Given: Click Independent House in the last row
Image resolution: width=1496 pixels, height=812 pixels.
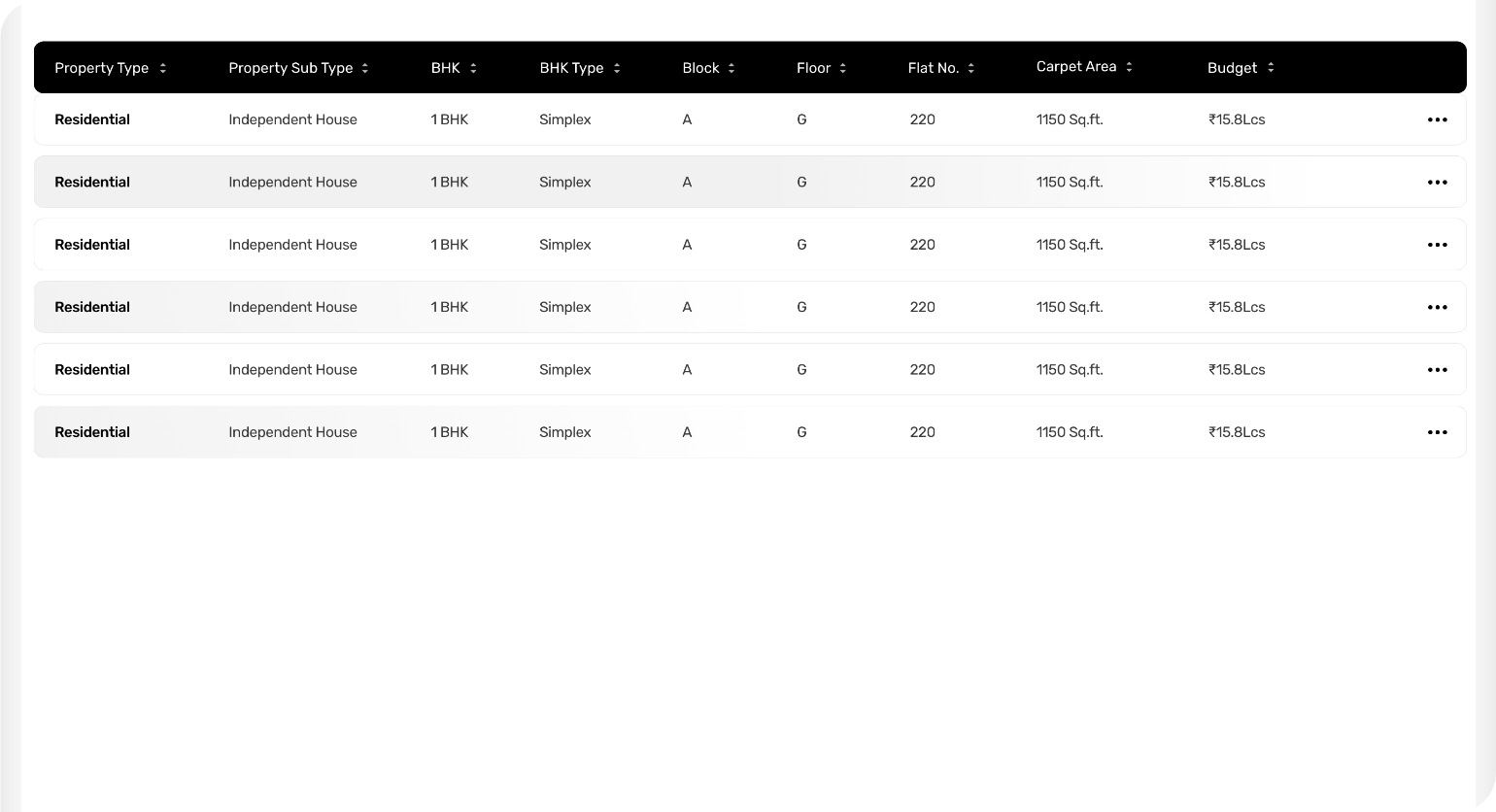Looking at the screenshot, I should [x=292, y=432].
